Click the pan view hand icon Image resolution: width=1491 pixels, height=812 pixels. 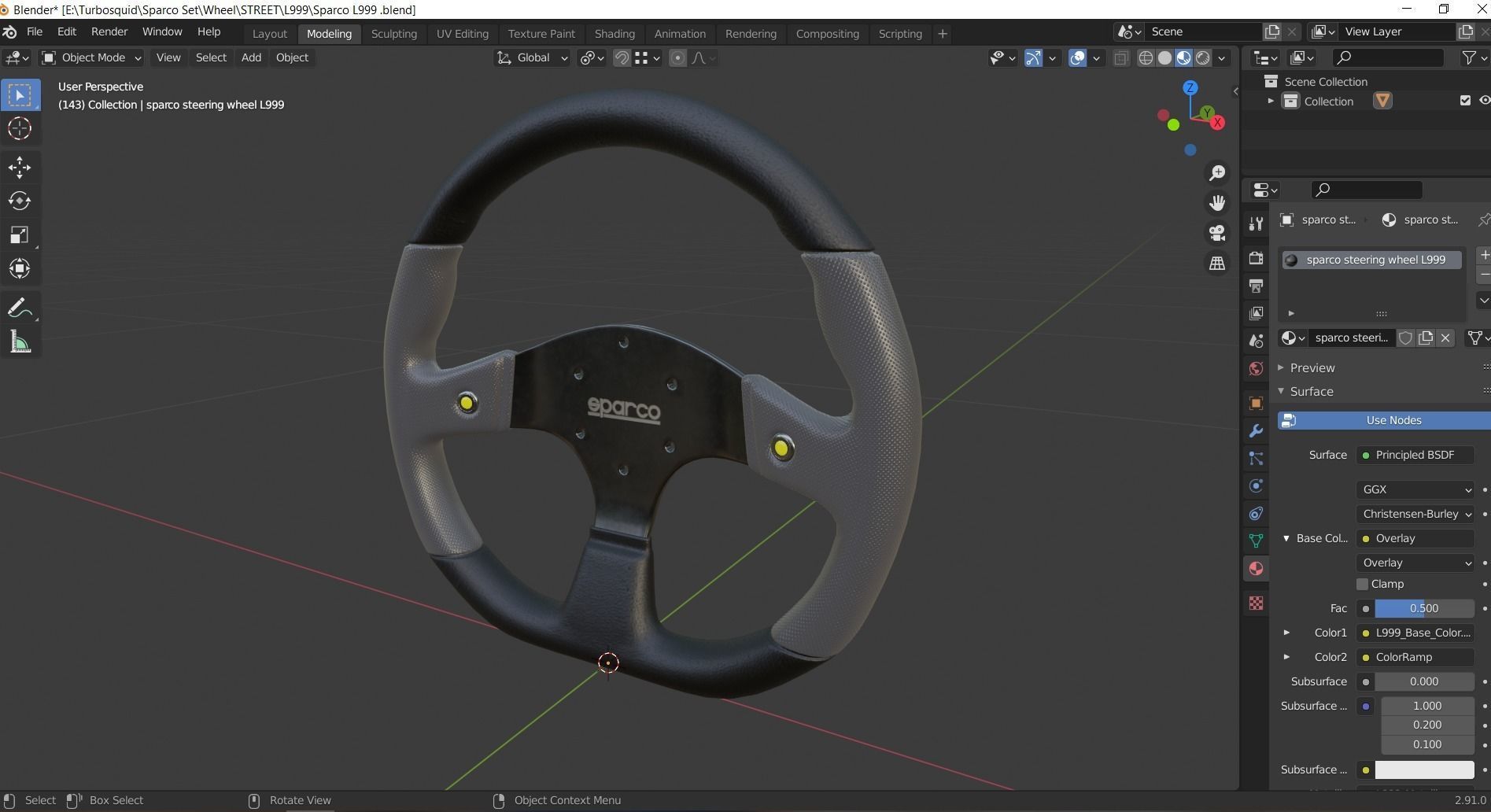[1217, 202]
